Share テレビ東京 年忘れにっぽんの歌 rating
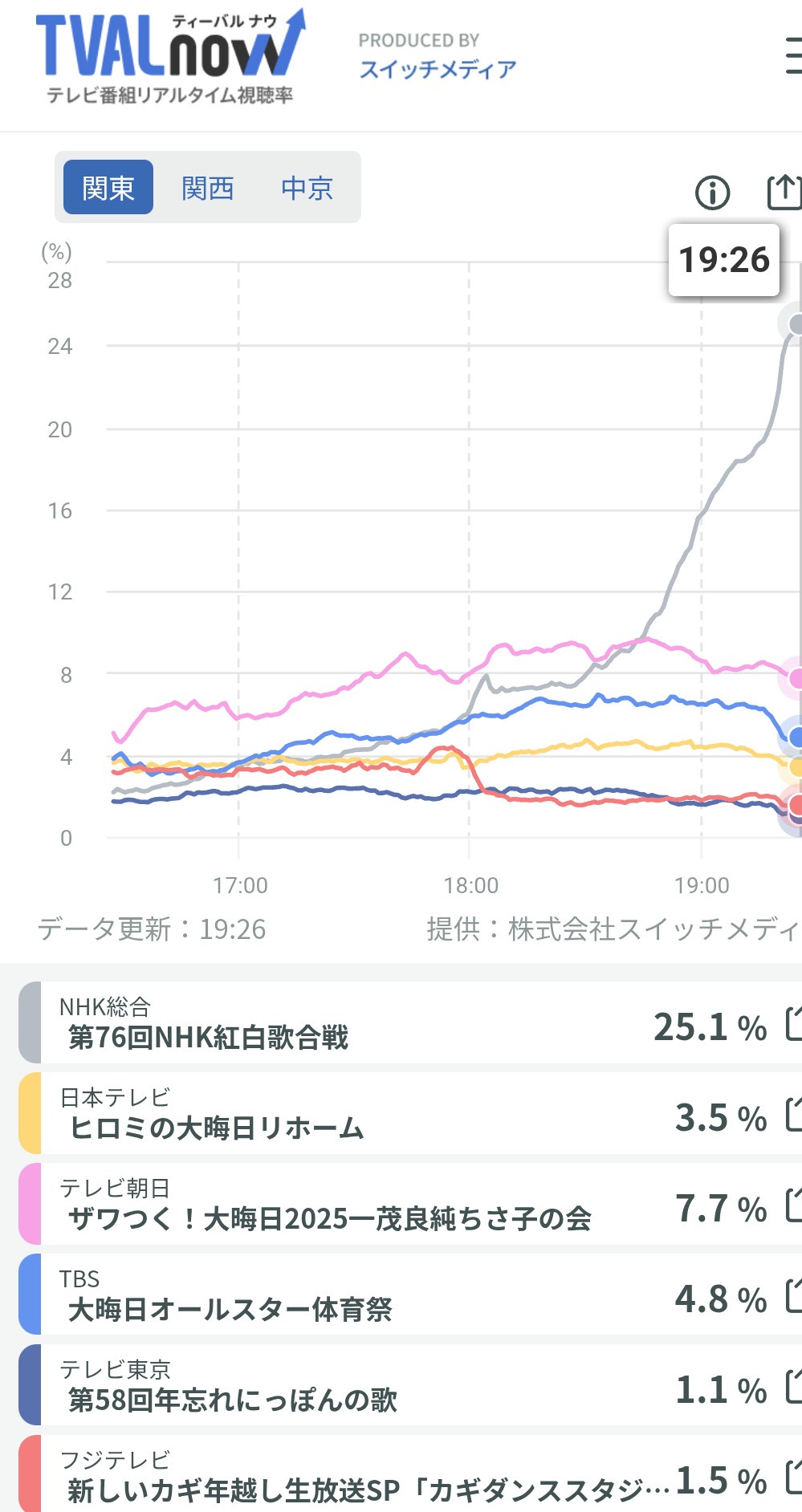 tap(793, 1387)
